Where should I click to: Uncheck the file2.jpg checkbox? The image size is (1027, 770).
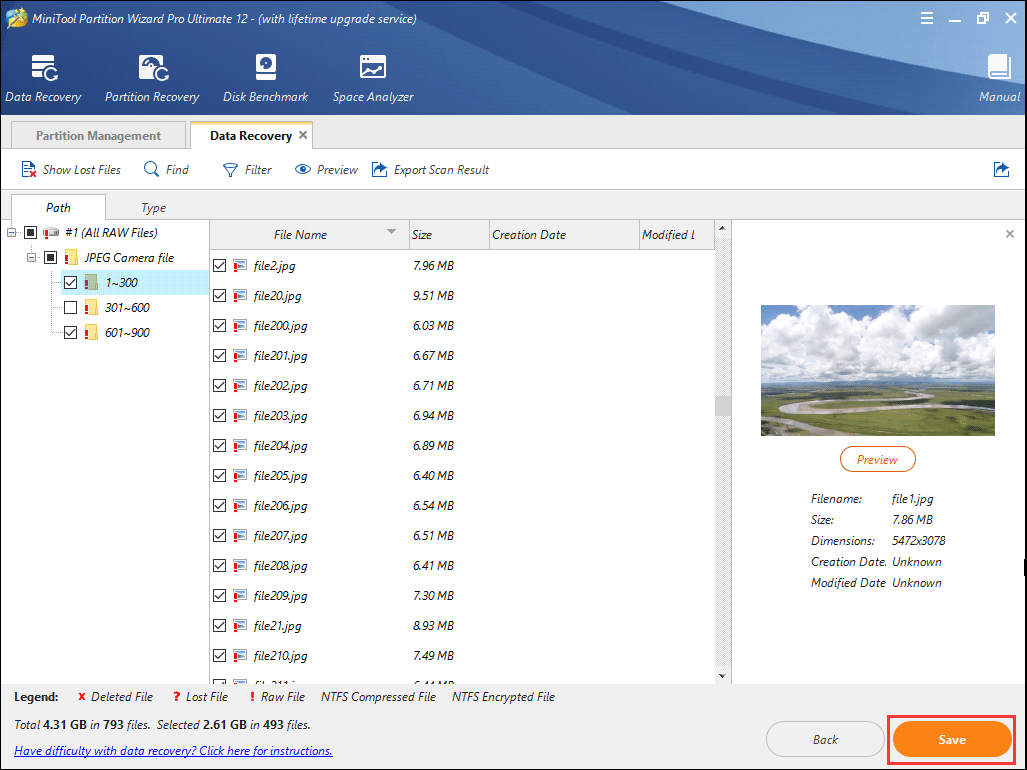point(220,266)
